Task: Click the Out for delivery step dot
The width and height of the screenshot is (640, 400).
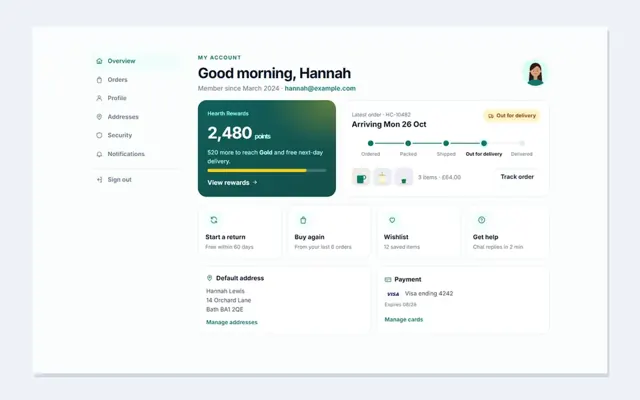Action: click(484, 143)
